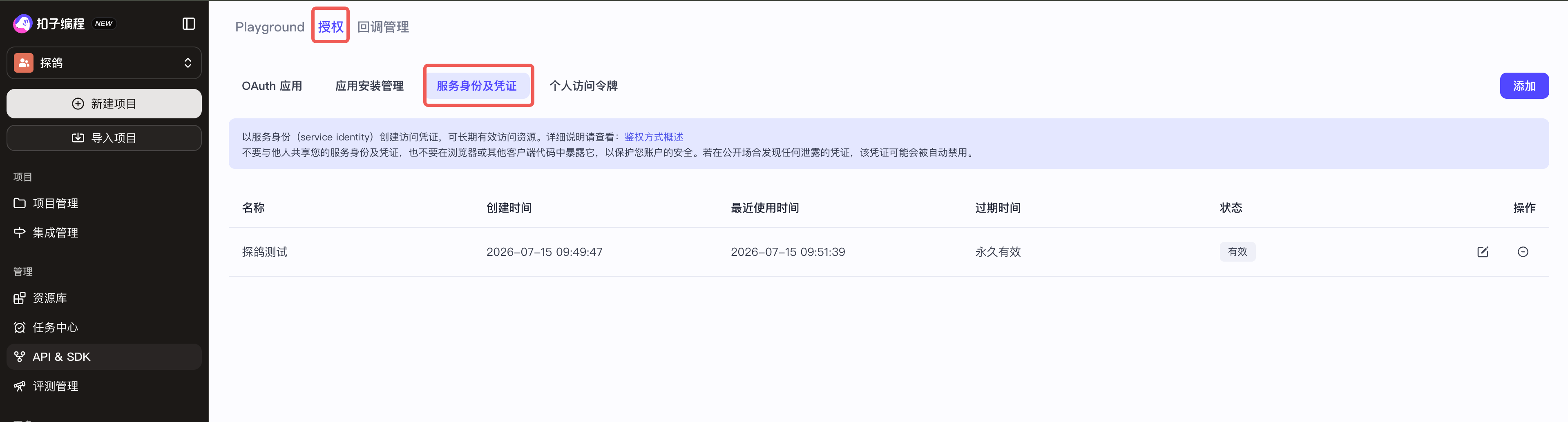The width and height of the screenshot is (1568, 422).
Task: Click last used time 2026-07-15 09:51:39
Action: pos(788,252)
